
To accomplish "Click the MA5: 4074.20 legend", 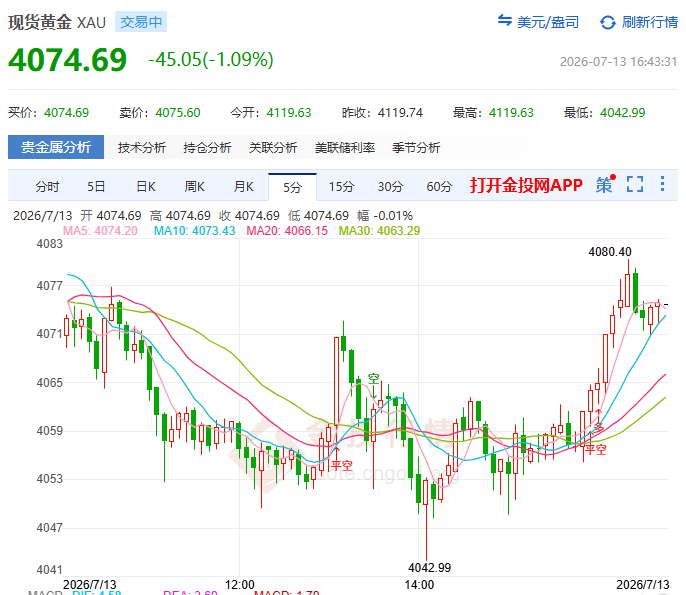I will click(100, 231).
